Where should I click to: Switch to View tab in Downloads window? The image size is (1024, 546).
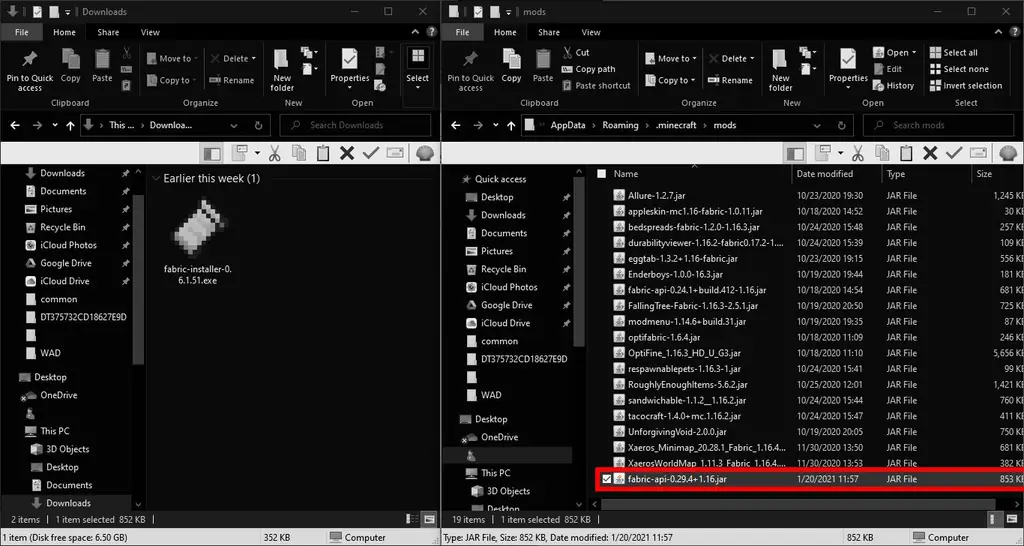tap(150, 32)
